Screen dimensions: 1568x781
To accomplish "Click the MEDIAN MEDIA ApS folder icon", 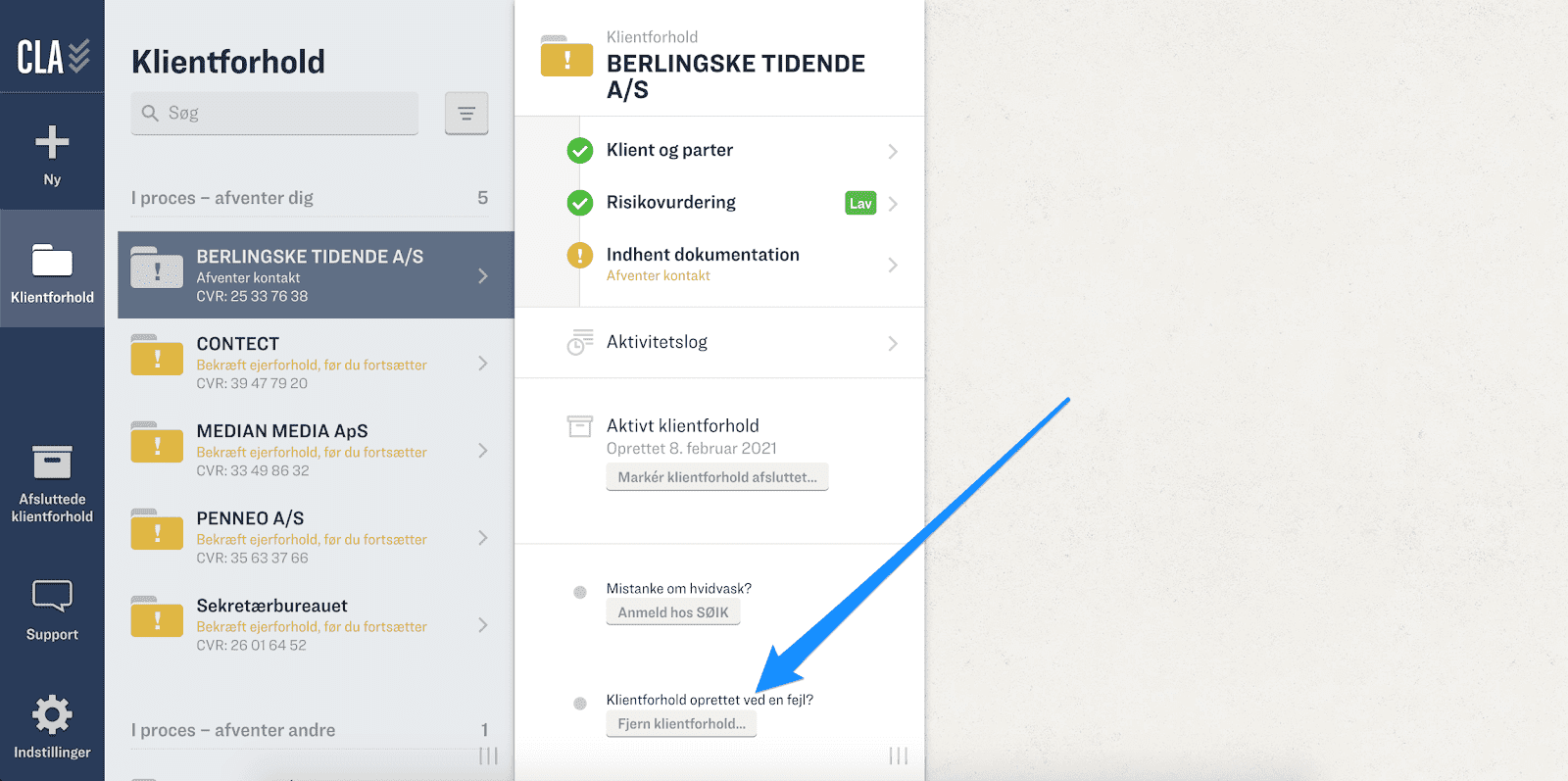I will 157,442.
